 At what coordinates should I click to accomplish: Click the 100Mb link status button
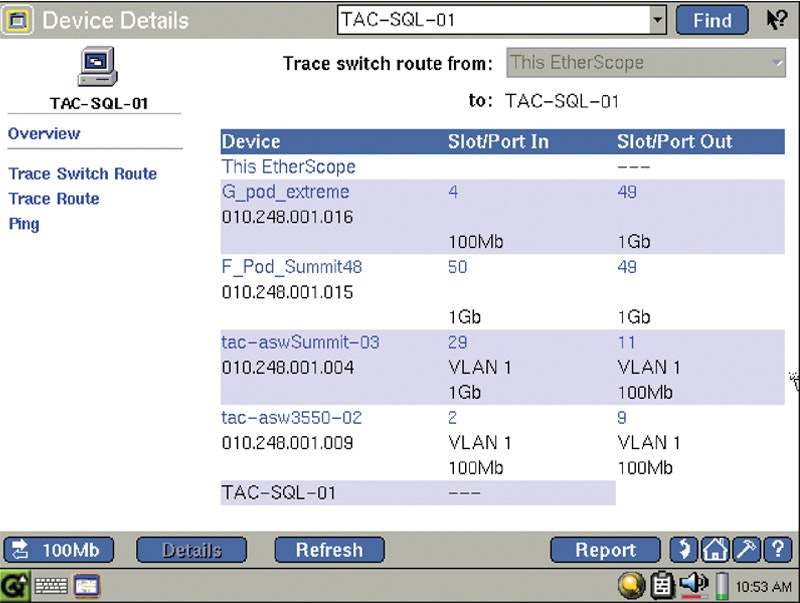coord(59,550)
